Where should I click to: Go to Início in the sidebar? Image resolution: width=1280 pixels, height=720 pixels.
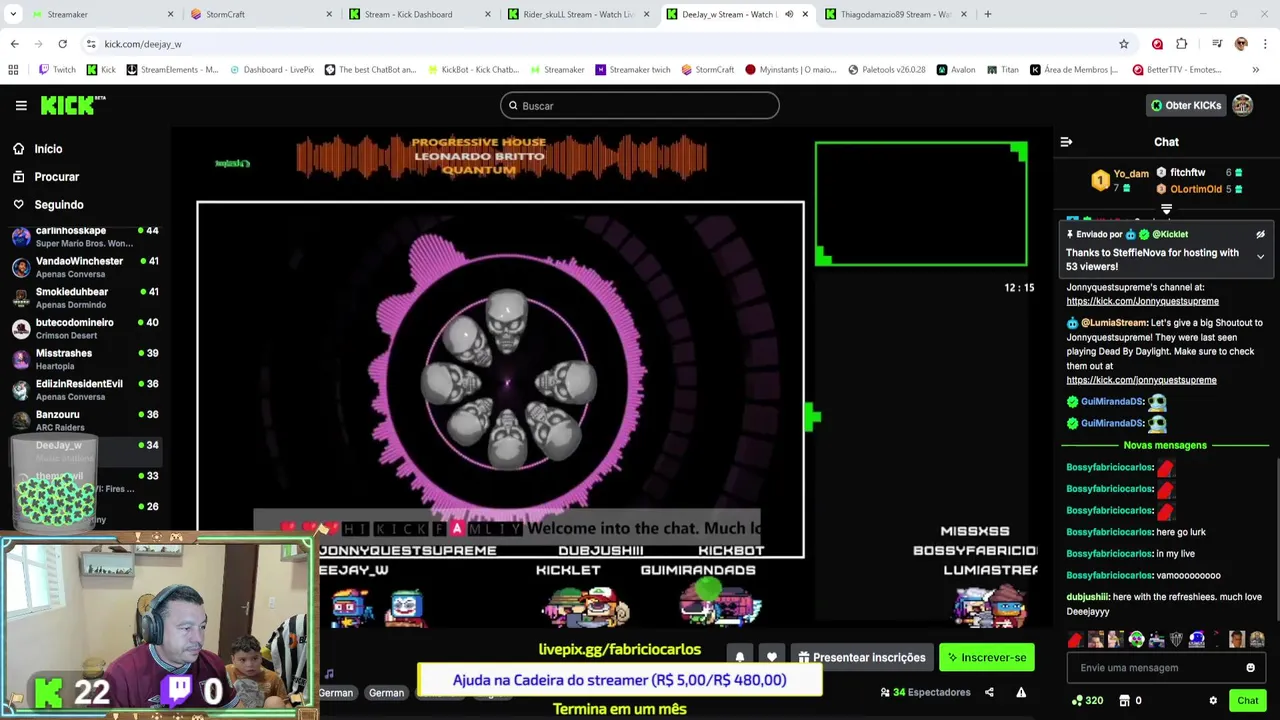pos(48,149)
